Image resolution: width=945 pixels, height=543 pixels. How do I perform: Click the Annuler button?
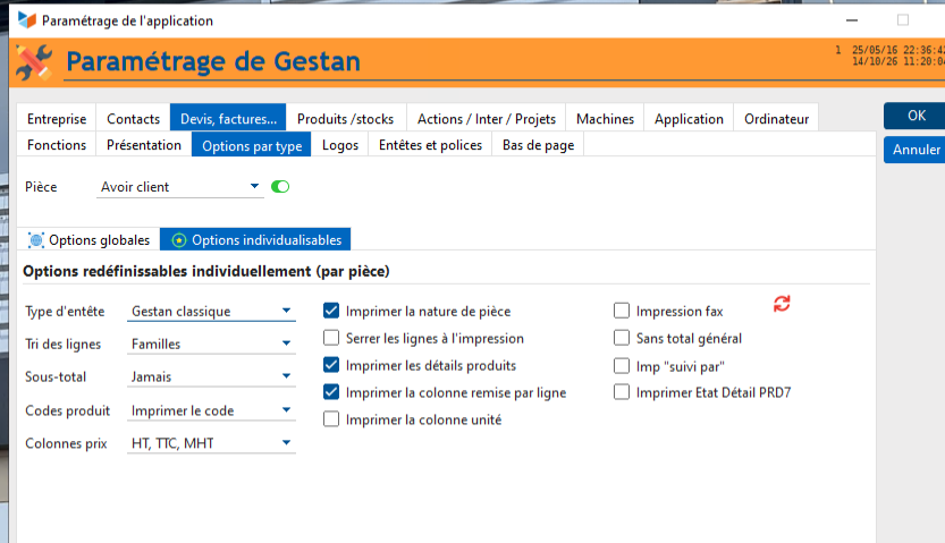[x=916, y=149]
